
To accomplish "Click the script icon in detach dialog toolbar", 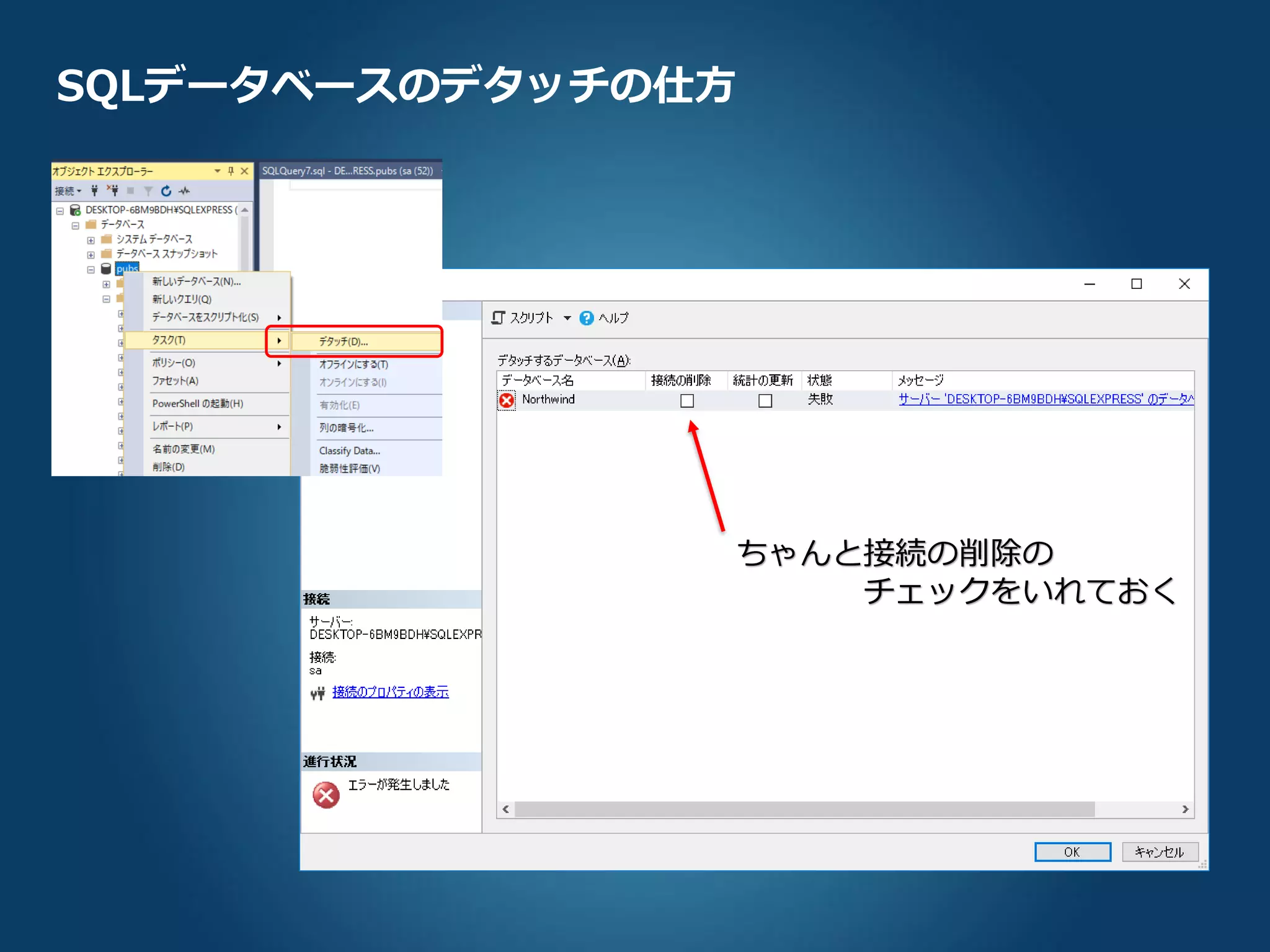I will pos(498,318).
